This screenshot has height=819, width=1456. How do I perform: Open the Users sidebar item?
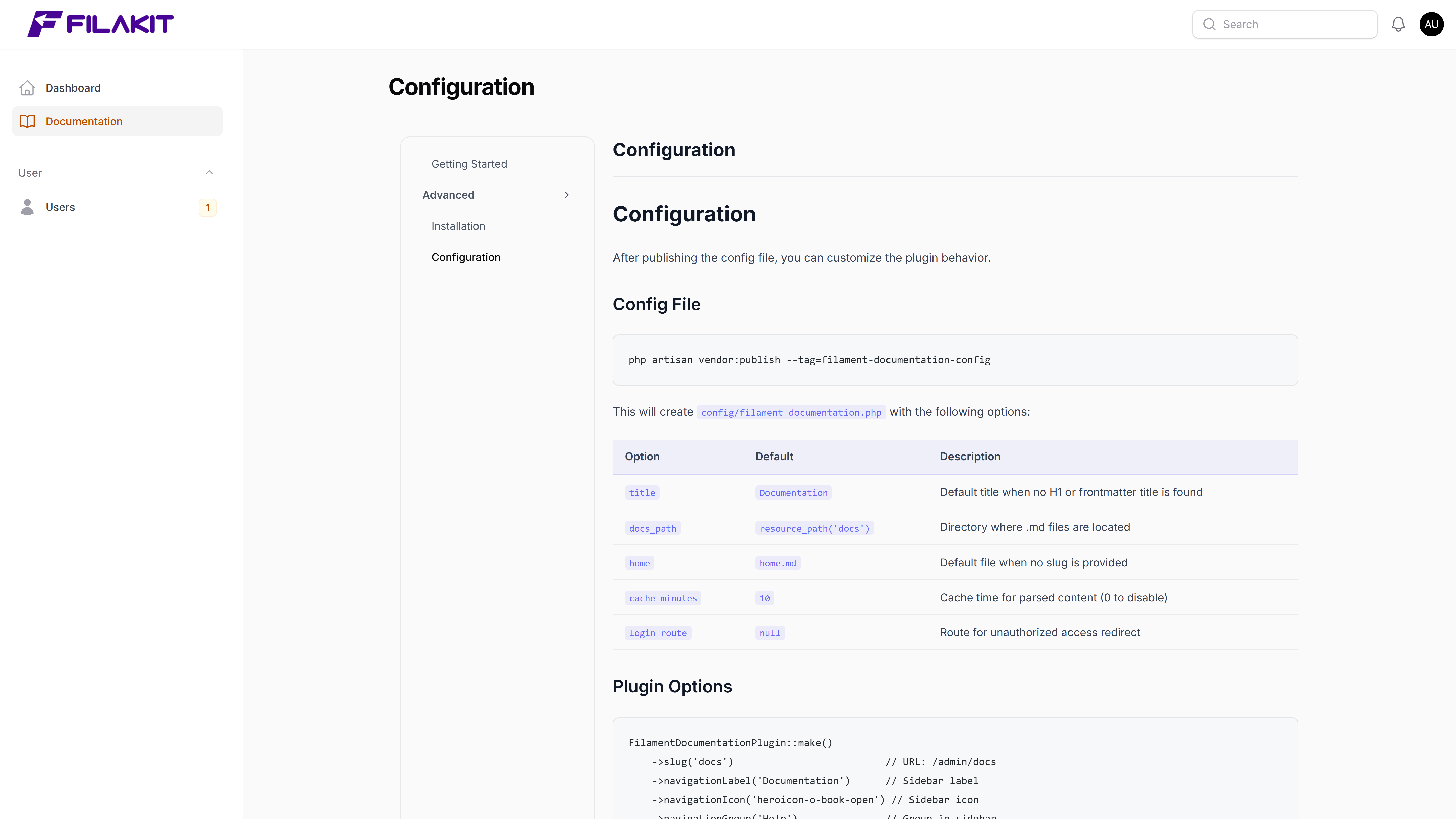coord(118,208)
